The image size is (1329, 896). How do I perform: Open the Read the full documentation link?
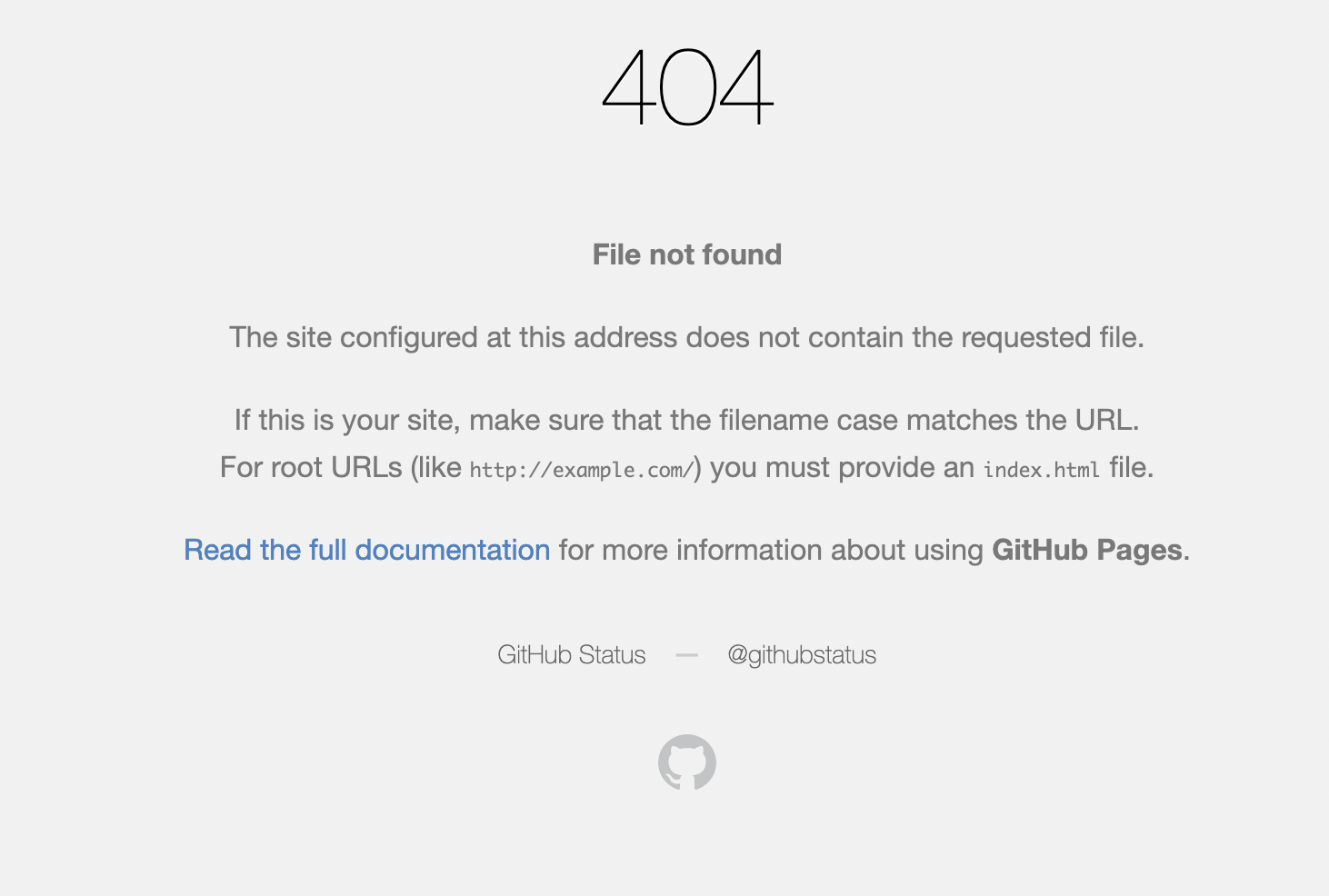pos(366,550)
